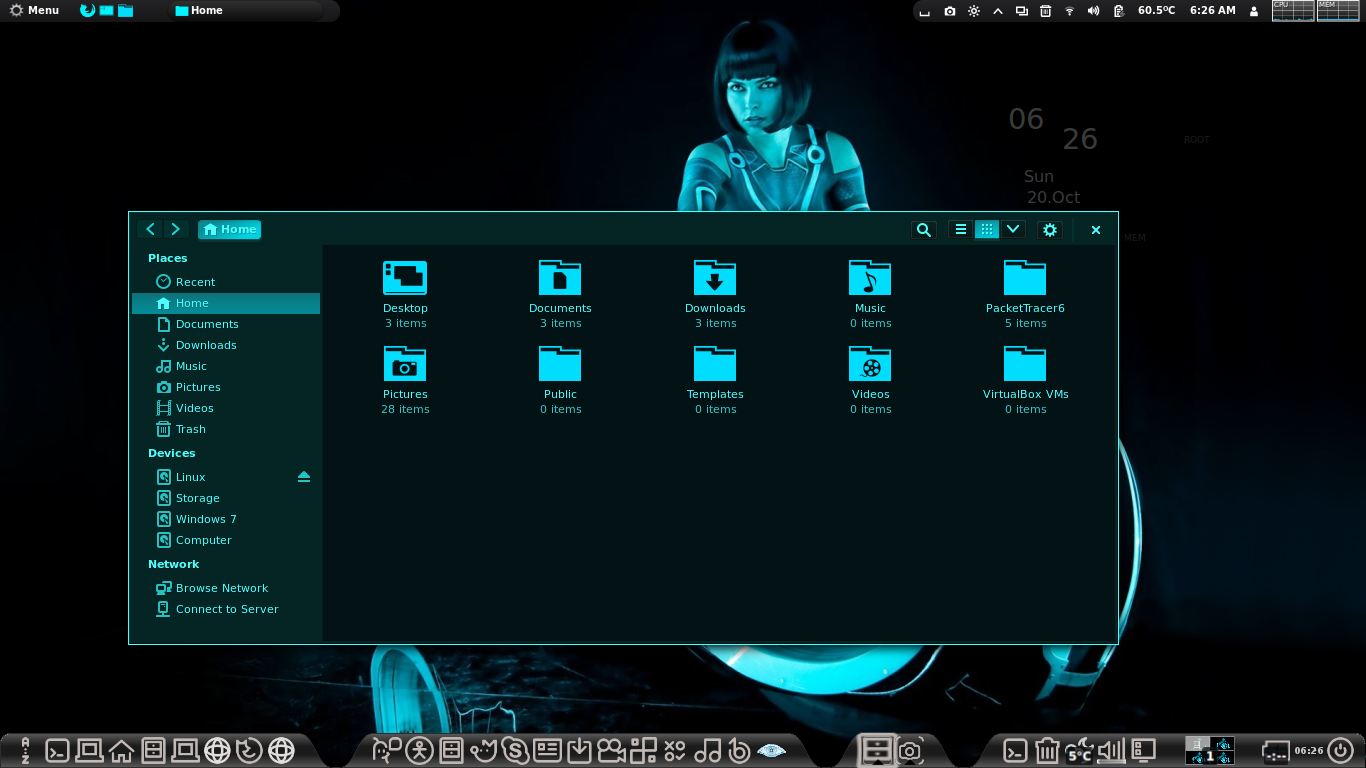The height and width of the screenshot is (768, 1366).
Task: Open the Skype dock icon
Action: pyautogui.click(x=515, y=750)
